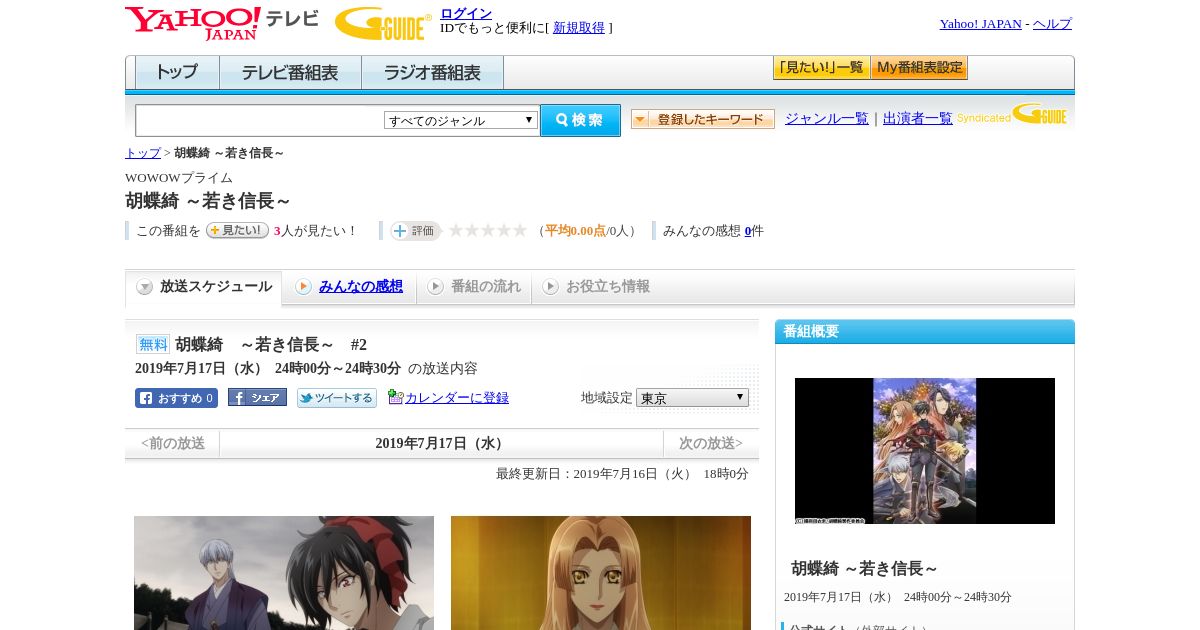This screenshot has width=1200, height=630.
Task: Open the 地域設定 東京 region dropdown
Action: click(692, 397)
